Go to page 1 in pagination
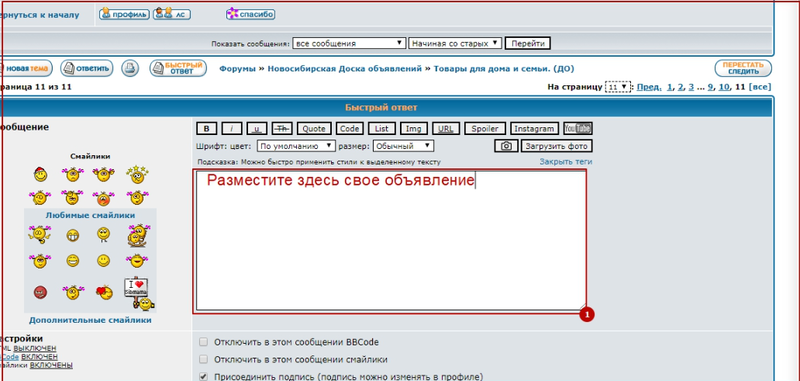The width and height of the screenshot is (800, 381). click(669, 87)
